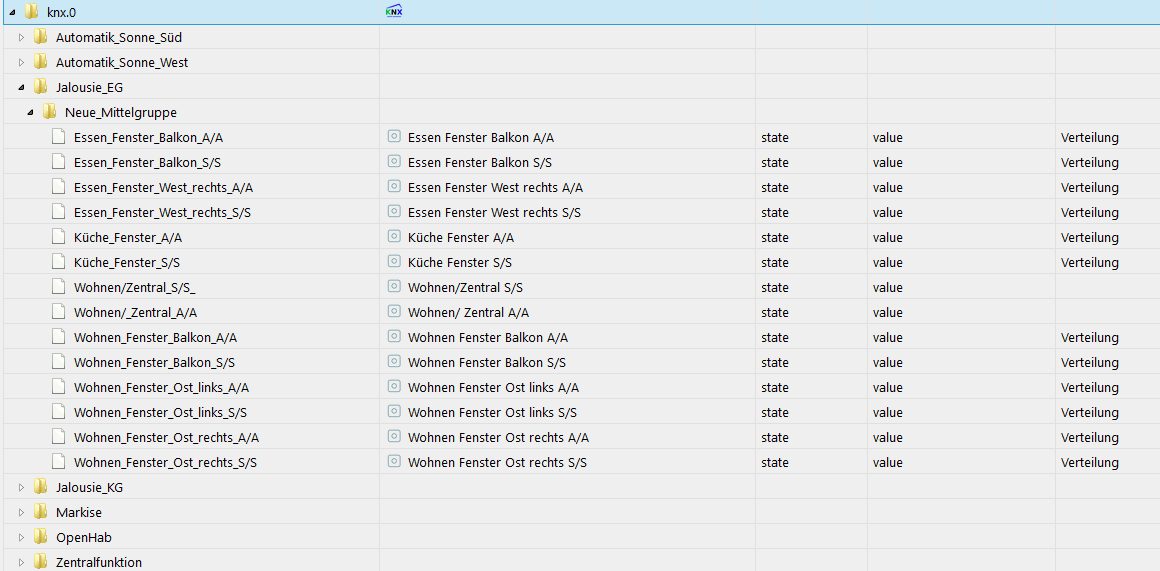Image resolution: width=1160 pixels, height=571 pixels.
Task: Click file icon of Essen_Fenster_Balkon_S/S
Action: [58, 162]
